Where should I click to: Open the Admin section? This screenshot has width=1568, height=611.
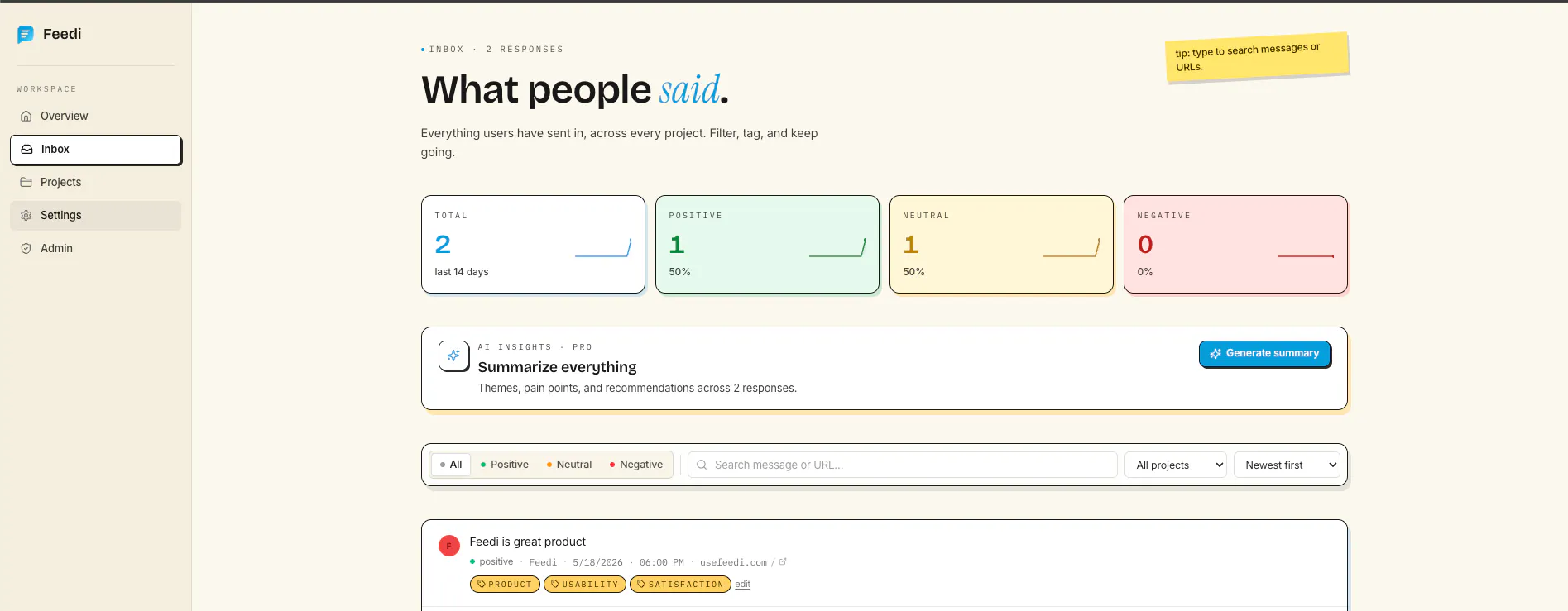pos(96,249)
